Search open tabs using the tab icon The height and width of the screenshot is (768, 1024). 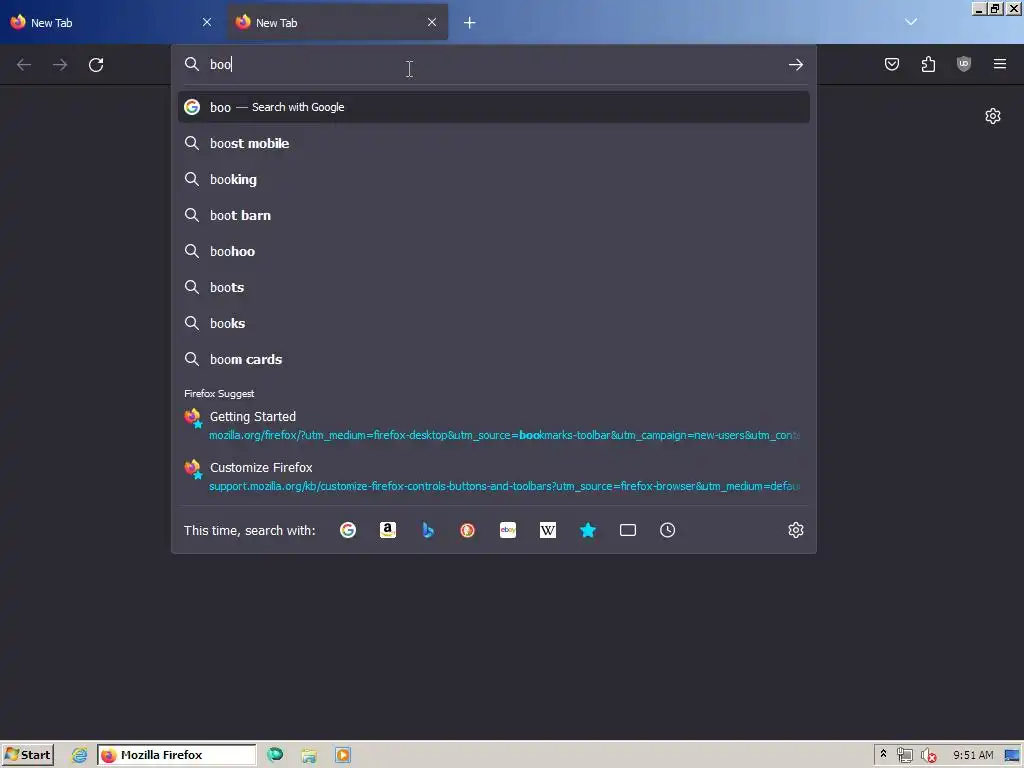click(x=628, y=530)
